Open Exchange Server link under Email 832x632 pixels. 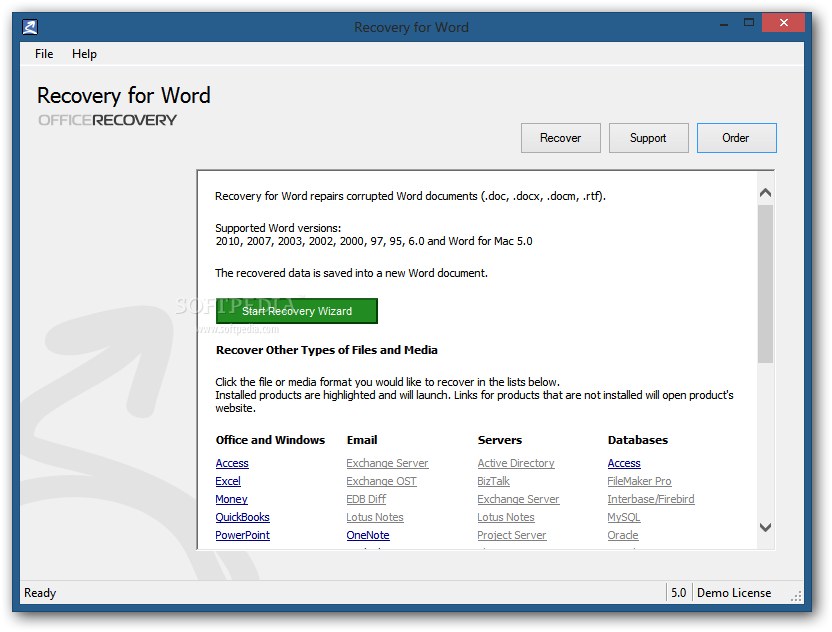click(387, 463)
